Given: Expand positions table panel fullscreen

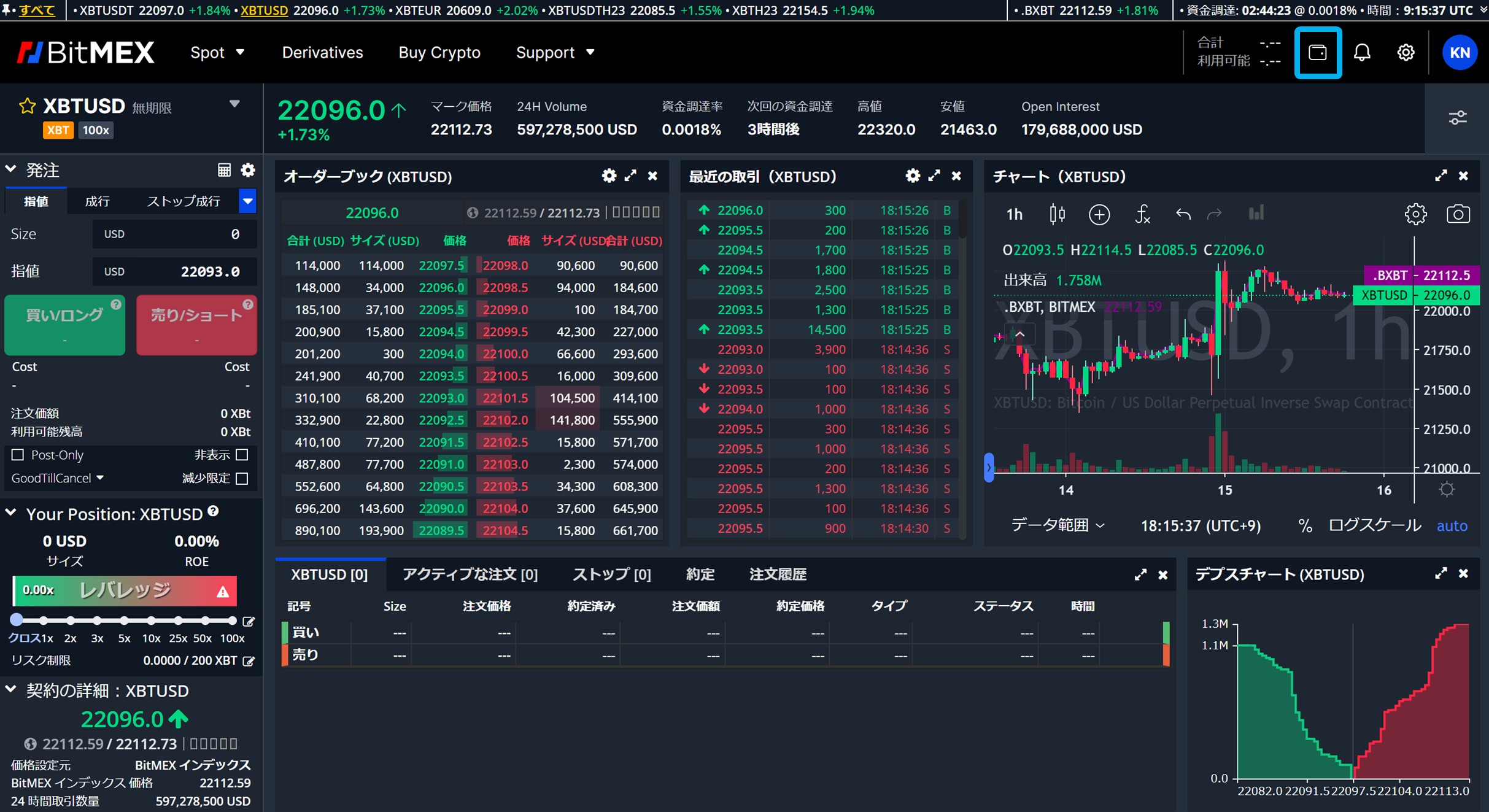Looking at the screenshot, I should point(1140,574).
